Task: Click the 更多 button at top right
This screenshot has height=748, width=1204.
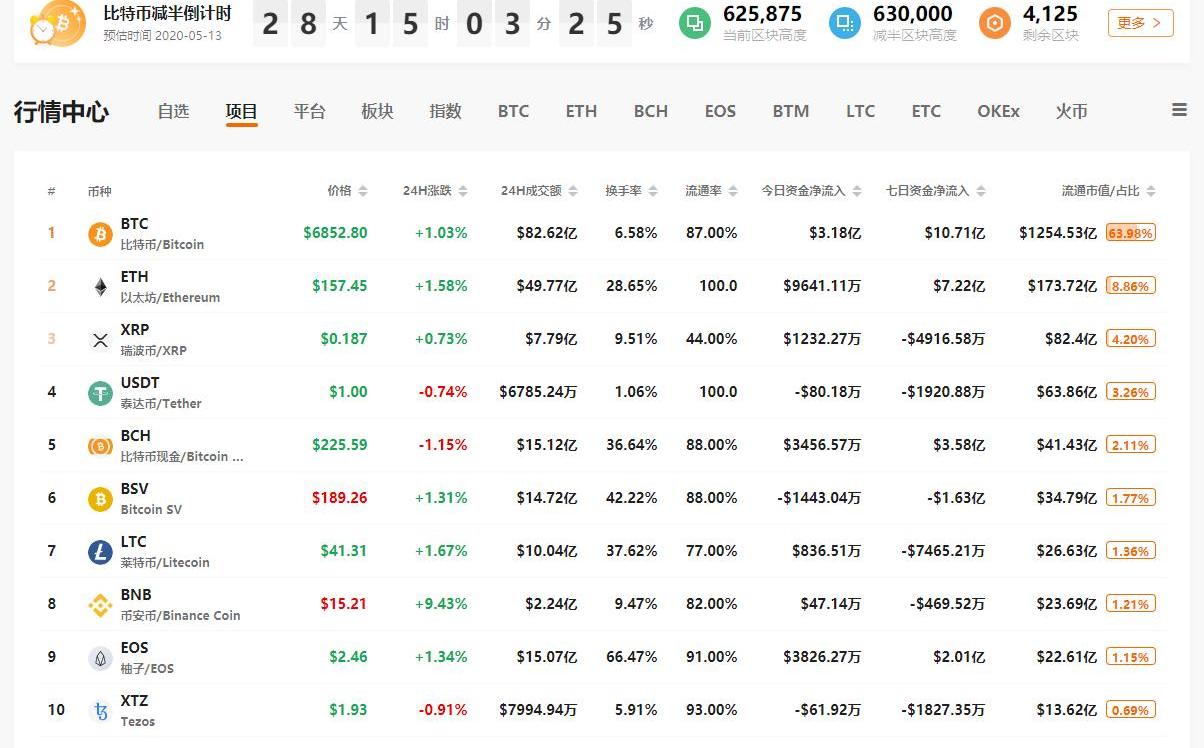Action: 1140,23
